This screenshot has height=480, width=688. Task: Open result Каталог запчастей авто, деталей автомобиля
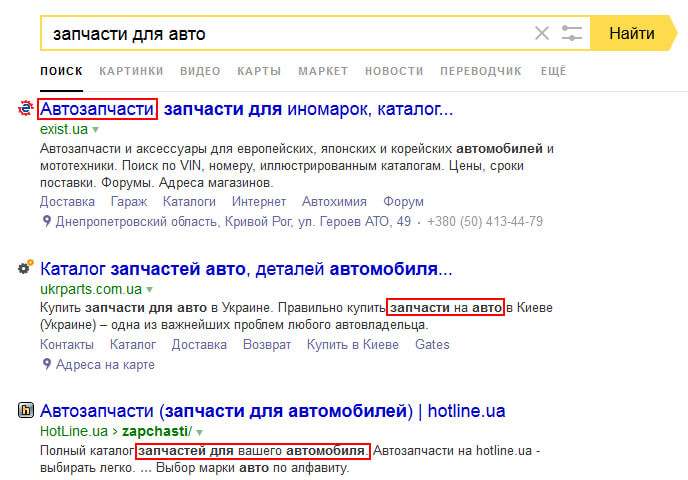(246, 269)
